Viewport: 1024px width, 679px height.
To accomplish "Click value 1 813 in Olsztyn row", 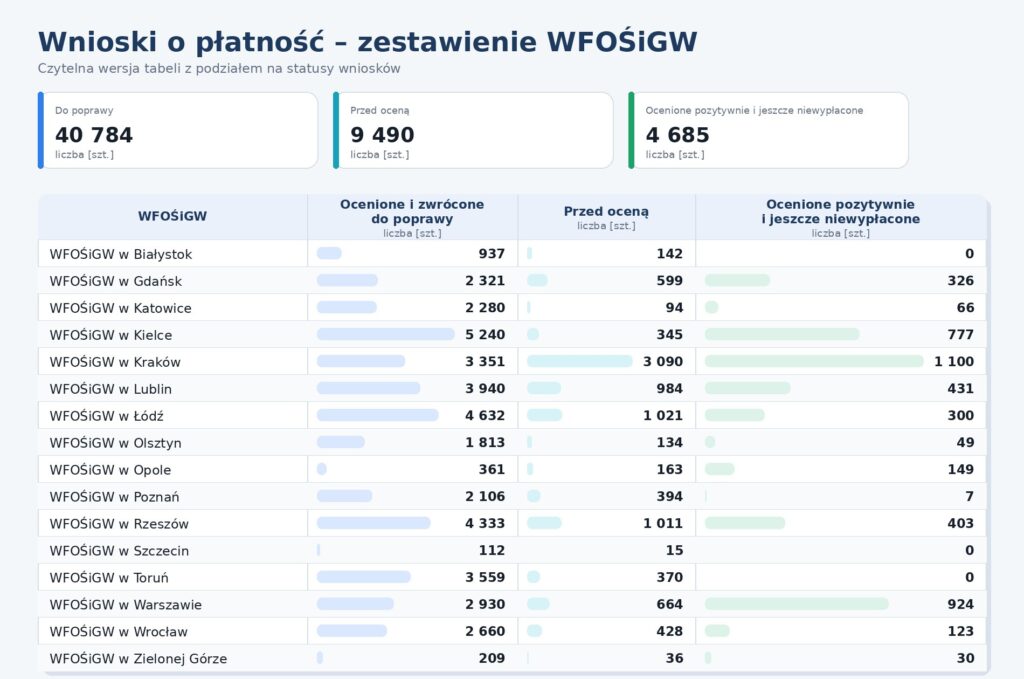I will point(485,442).
